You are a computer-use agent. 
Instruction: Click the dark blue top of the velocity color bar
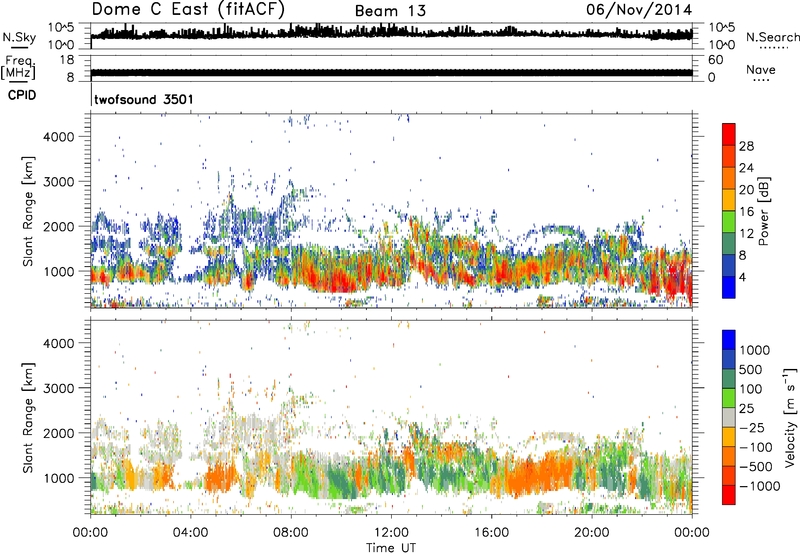tap(729, 340)
